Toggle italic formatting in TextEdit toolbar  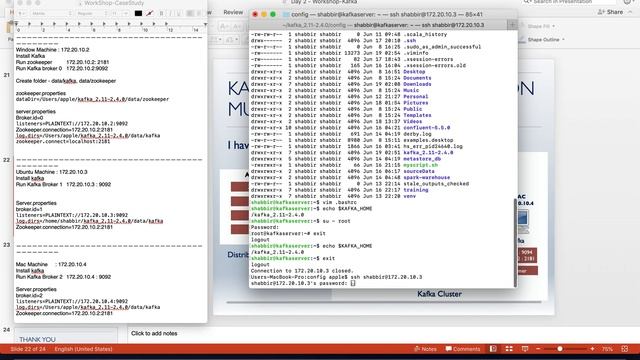[x=170, y=13]
